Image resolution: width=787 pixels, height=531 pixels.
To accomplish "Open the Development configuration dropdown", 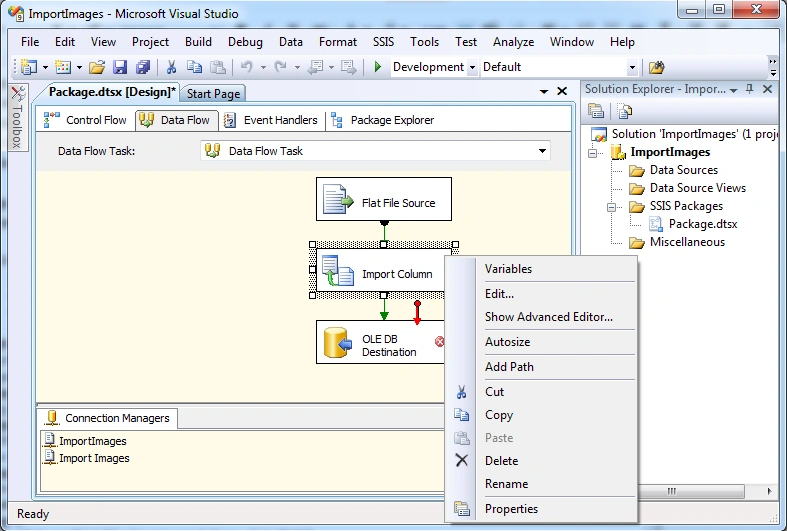I will coord(472,67).
